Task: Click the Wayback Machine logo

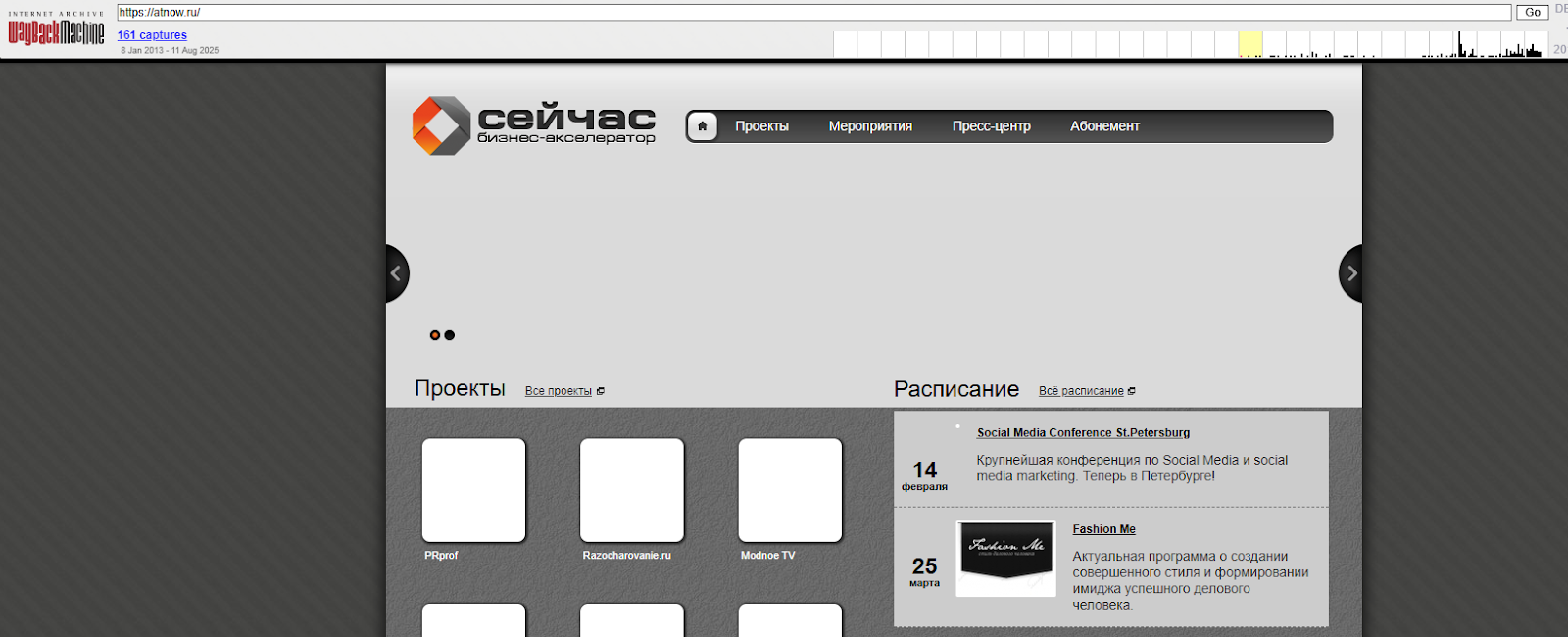Action: 56,30
